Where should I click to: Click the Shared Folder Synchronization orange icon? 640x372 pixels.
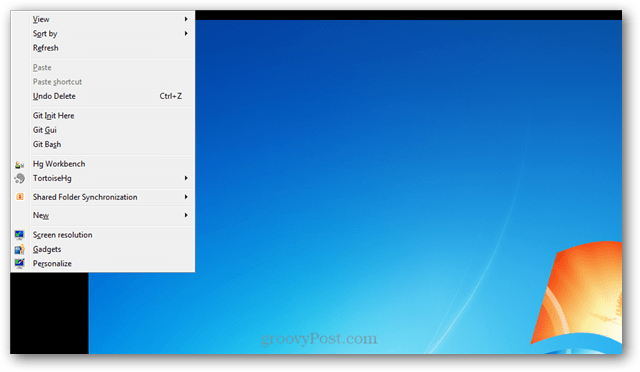pyautogui.click(x=19, y=197)
